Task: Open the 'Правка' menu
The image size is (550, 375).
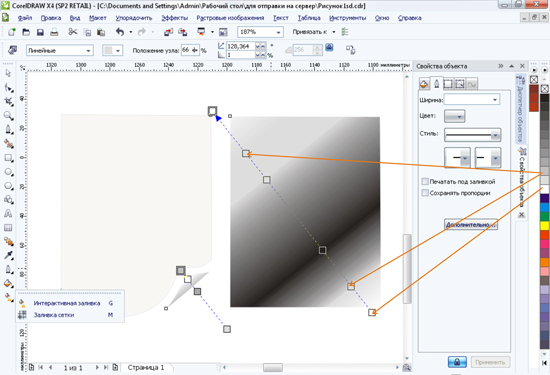Action: point(51,18)
